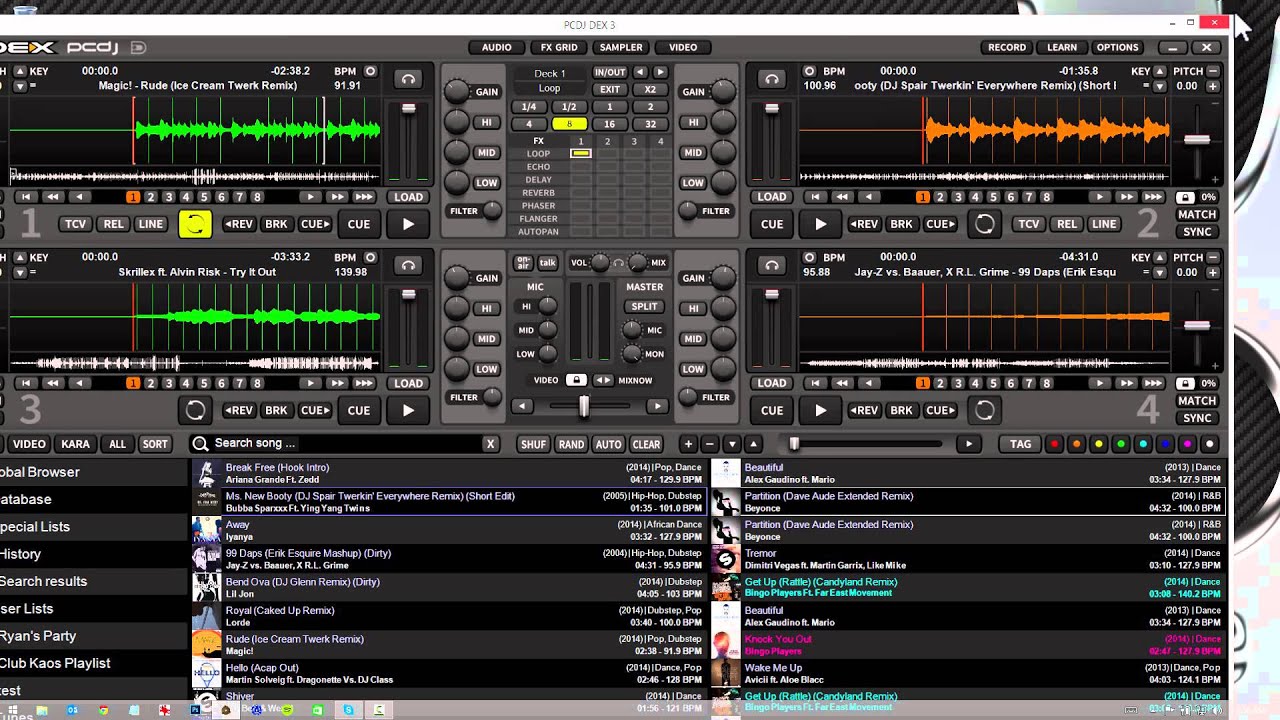Click the headphone cue icon on deck 1
The height and width of the screenshot is (720, 1280).
[x=407, y=79]
